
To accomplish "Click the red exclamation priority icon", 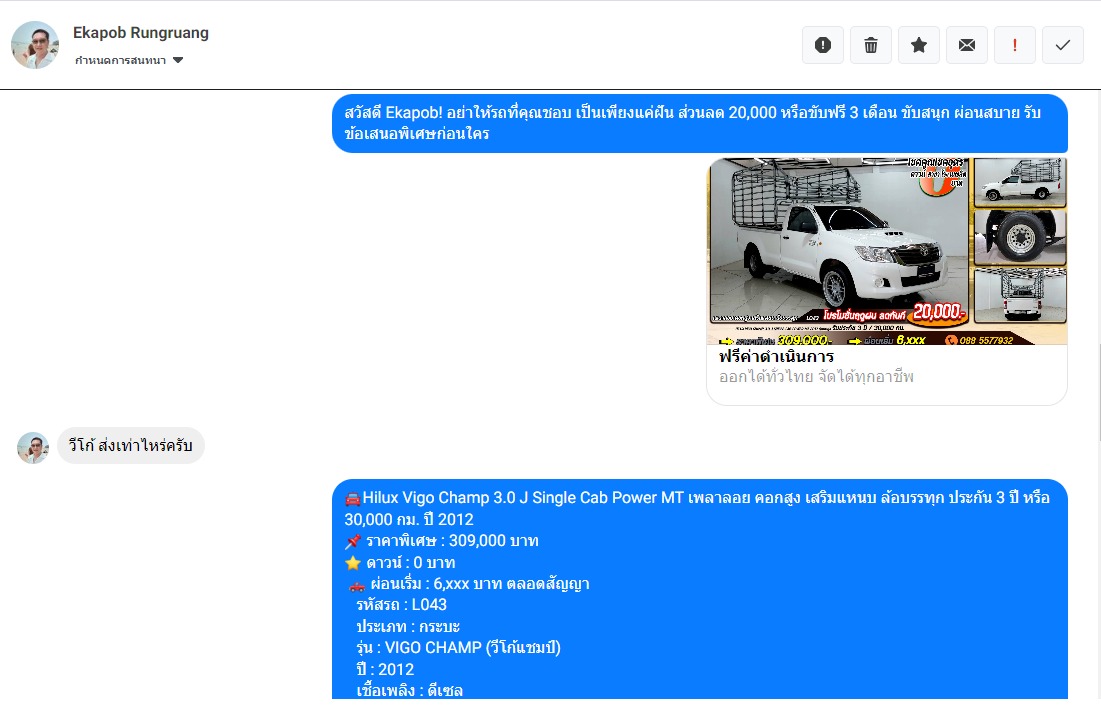I will tap(1015, 45).
